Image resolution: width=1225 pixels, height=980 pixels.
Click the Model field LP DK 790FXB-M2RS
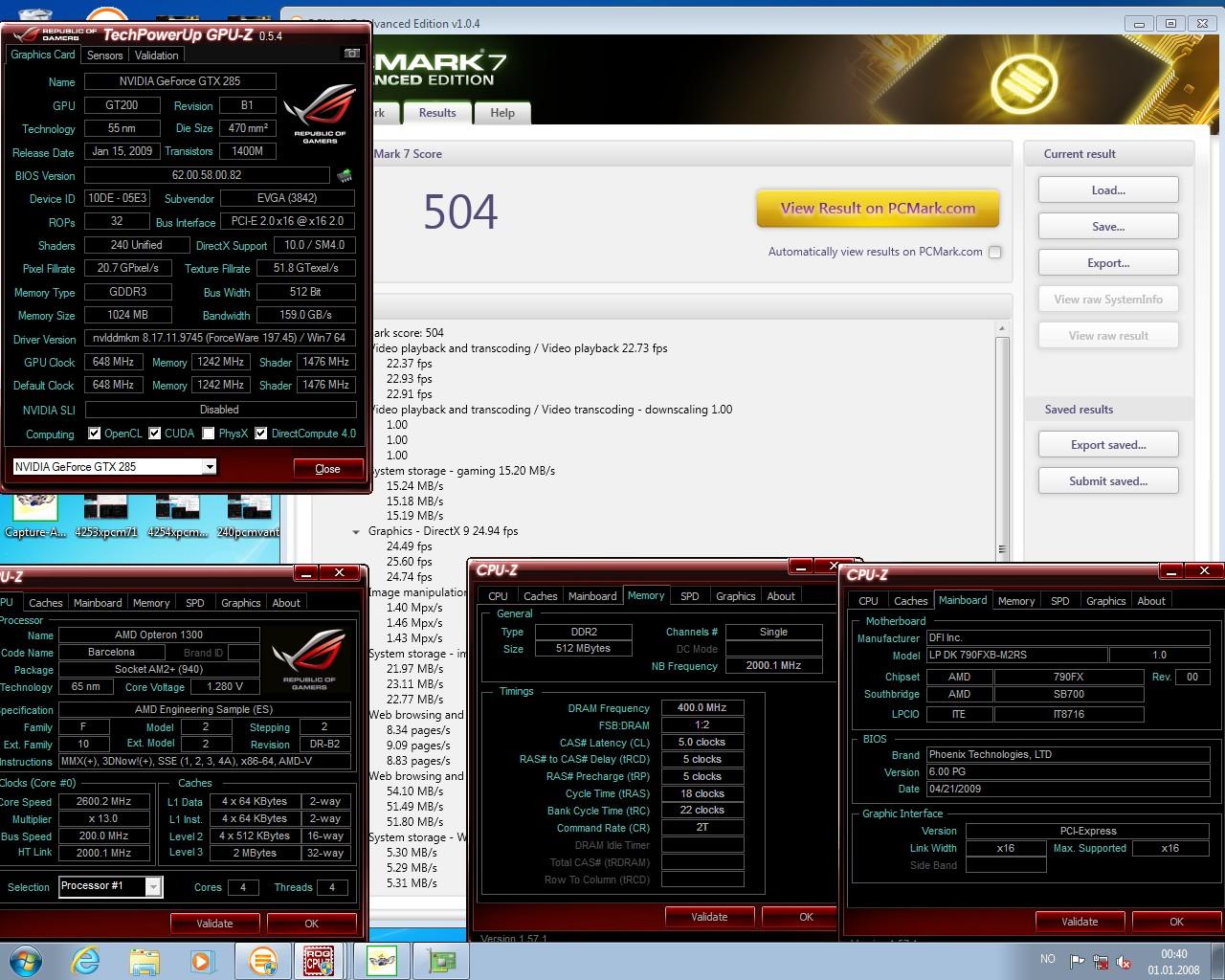(x=1017, y=655)
